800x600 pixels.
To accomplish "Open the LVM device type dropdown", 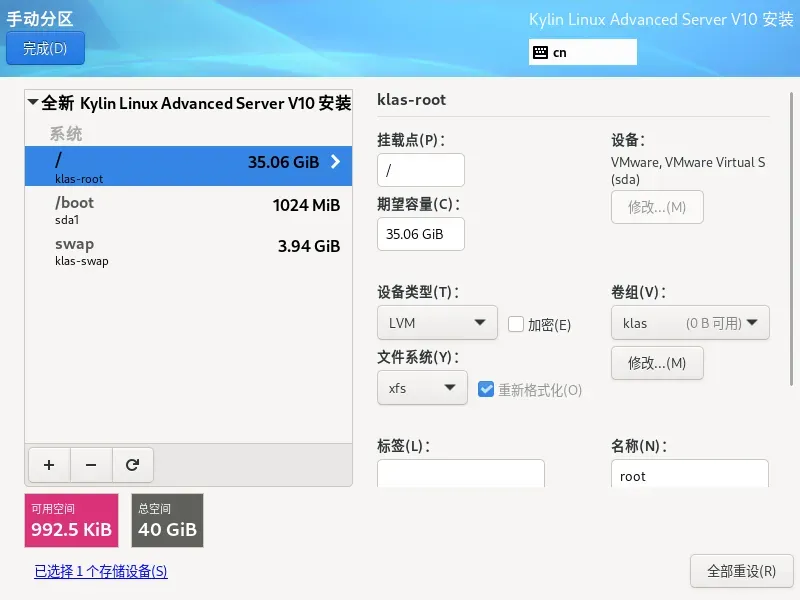I will coord(437,323).
